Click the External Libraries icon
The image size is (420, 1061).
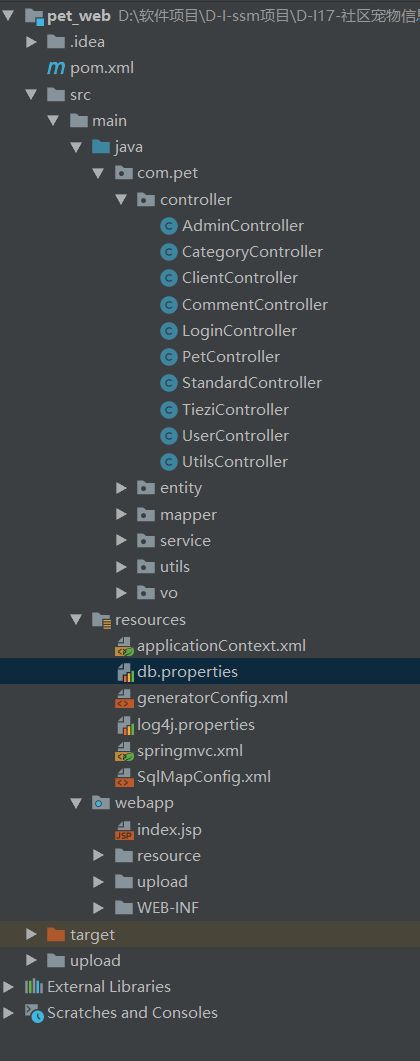point(34,987)
